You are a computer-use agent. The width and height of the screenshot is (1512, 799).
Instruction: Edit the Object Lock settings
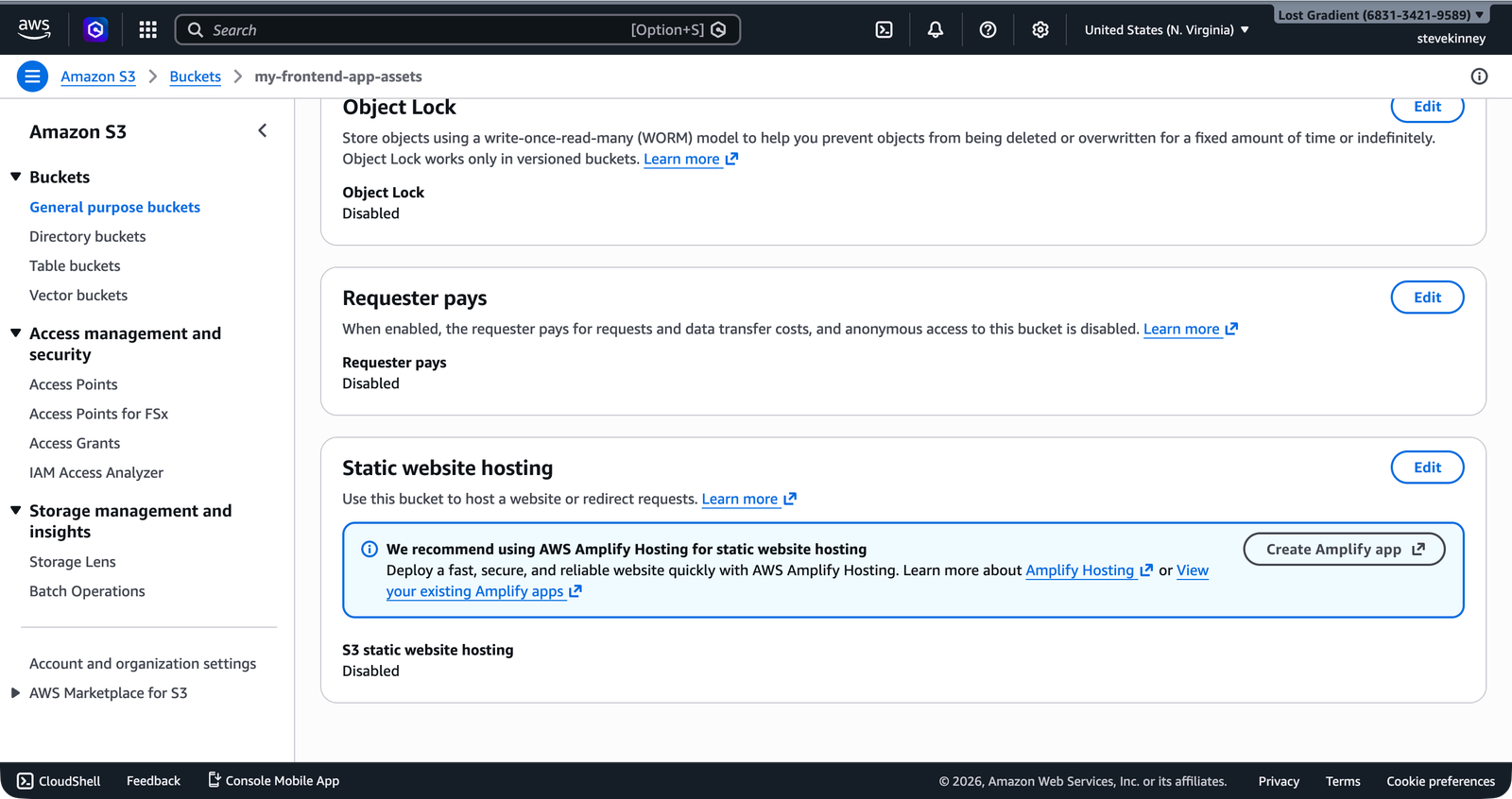(x=1427, y=107)
